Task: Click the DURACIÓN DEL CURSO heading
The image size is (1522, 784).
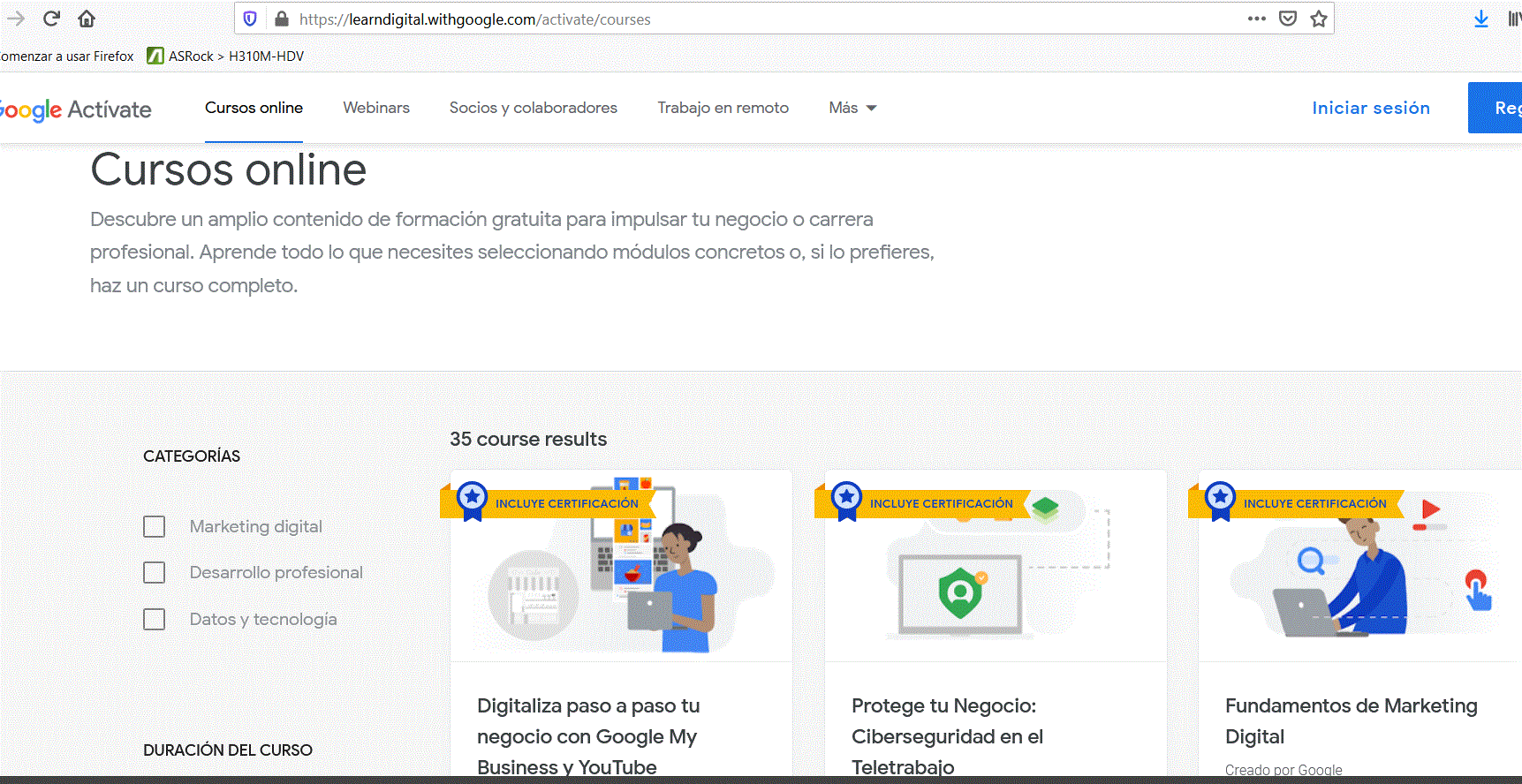Action: [228, 750]
